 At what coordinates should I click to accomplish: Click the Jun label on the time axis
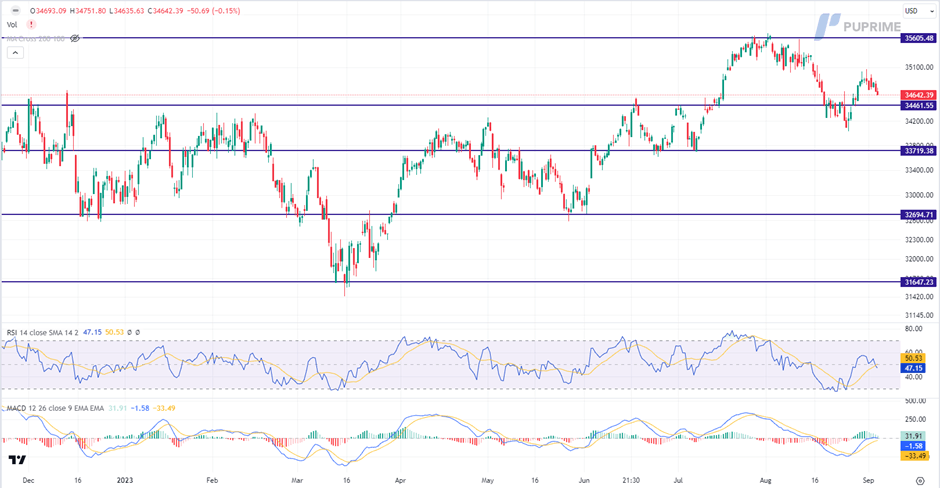coord(584,480)
